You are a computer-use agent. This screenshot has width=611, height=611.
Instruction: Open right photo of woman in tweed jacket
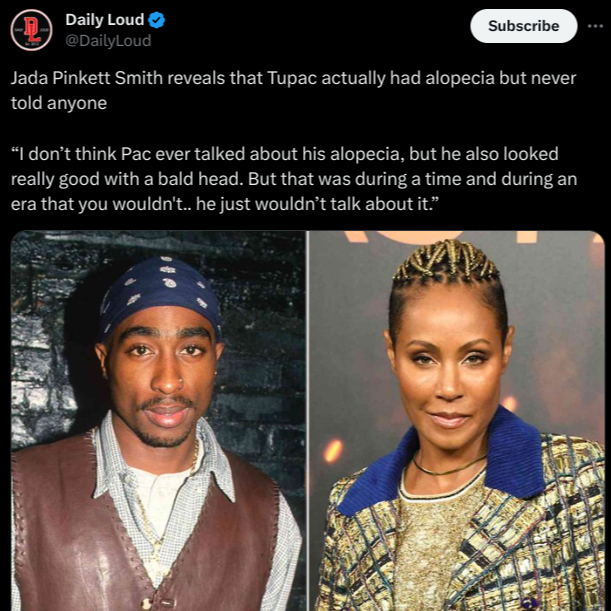coord(457,421)
